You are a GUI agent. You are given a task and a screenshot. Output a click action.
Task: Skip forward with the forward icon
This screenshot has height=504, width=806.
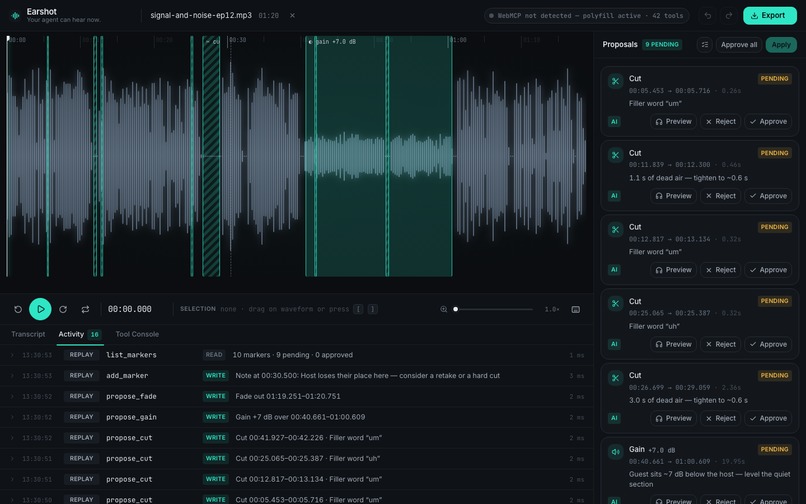[x=63, y=310]
